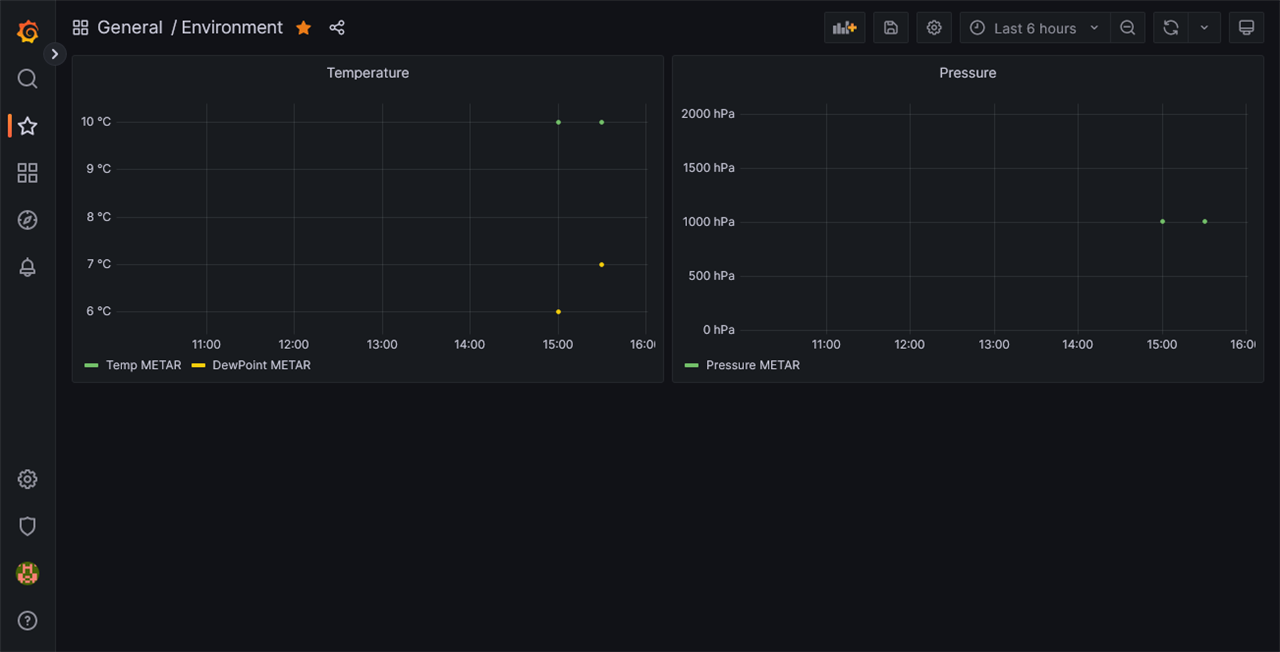Open the Grafana home logo
The height and width of the screenshot is (652, 1280).
pyautogui.click(x=28, y=32)
